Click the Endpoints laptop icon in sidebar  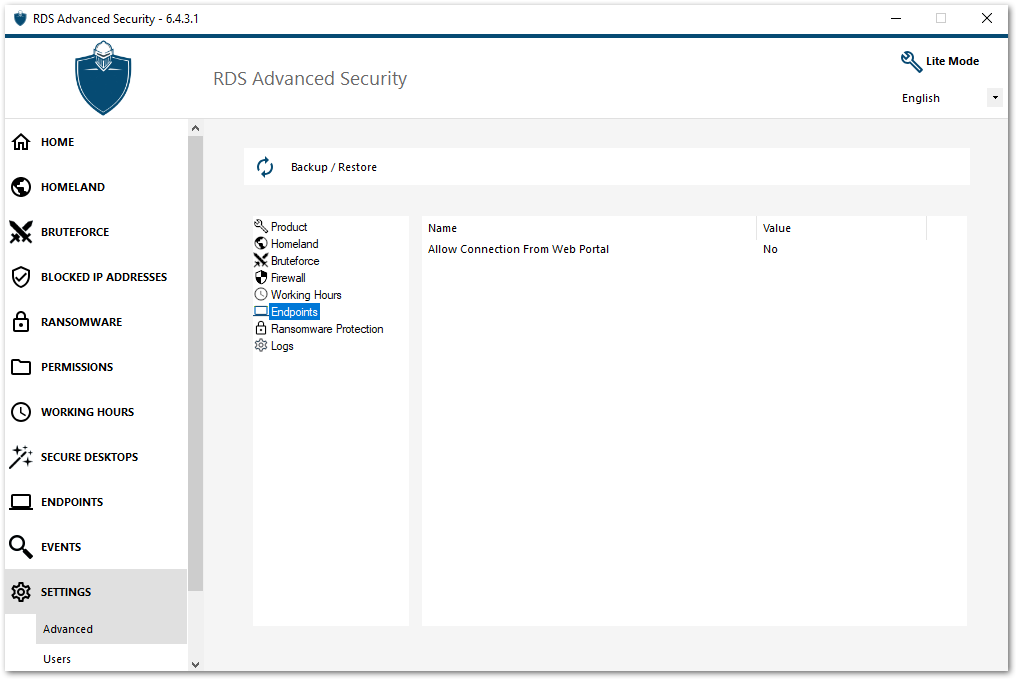click(x=21, y=502)
